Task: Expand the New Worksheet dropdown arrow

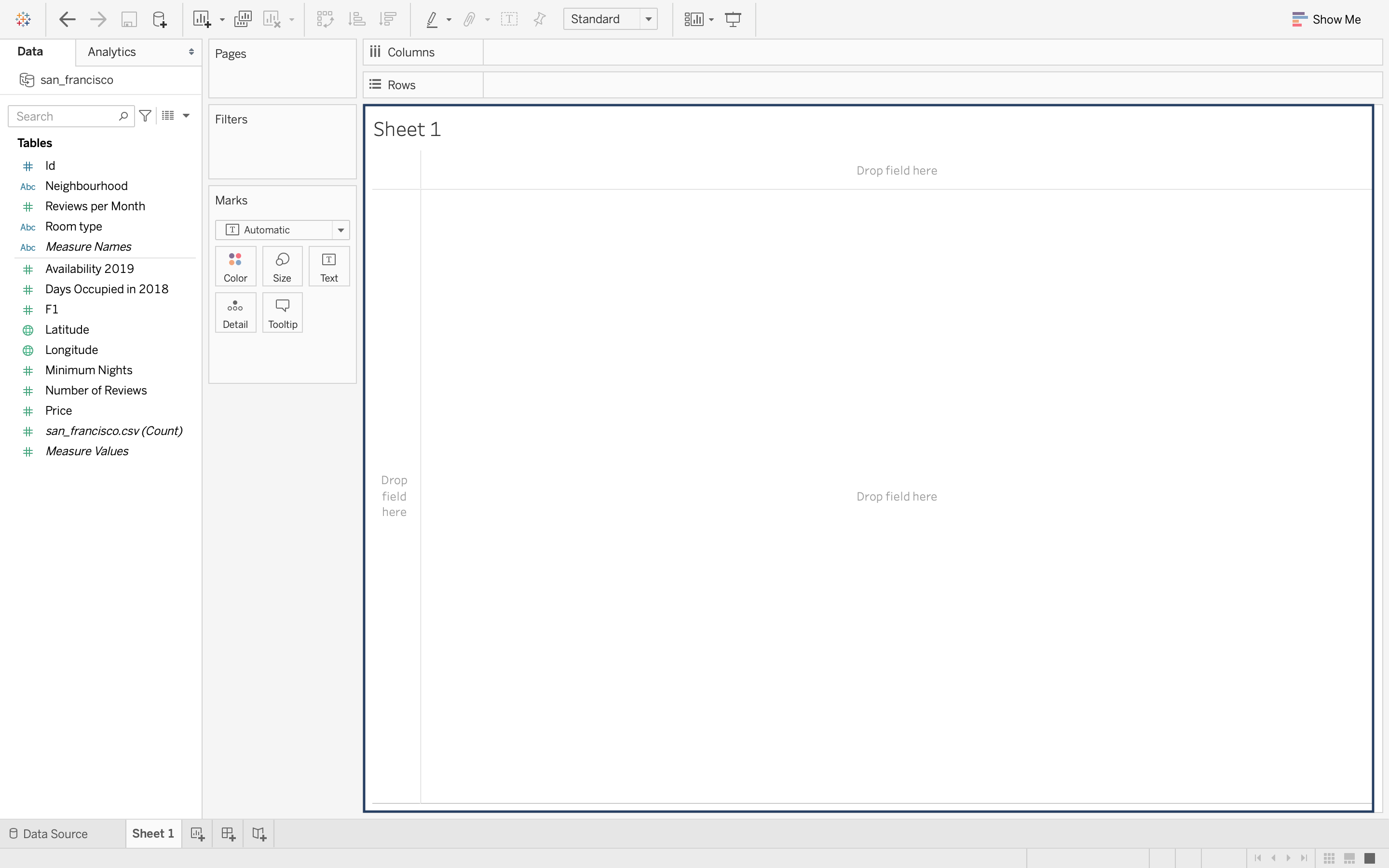Action: click(222, 20)
